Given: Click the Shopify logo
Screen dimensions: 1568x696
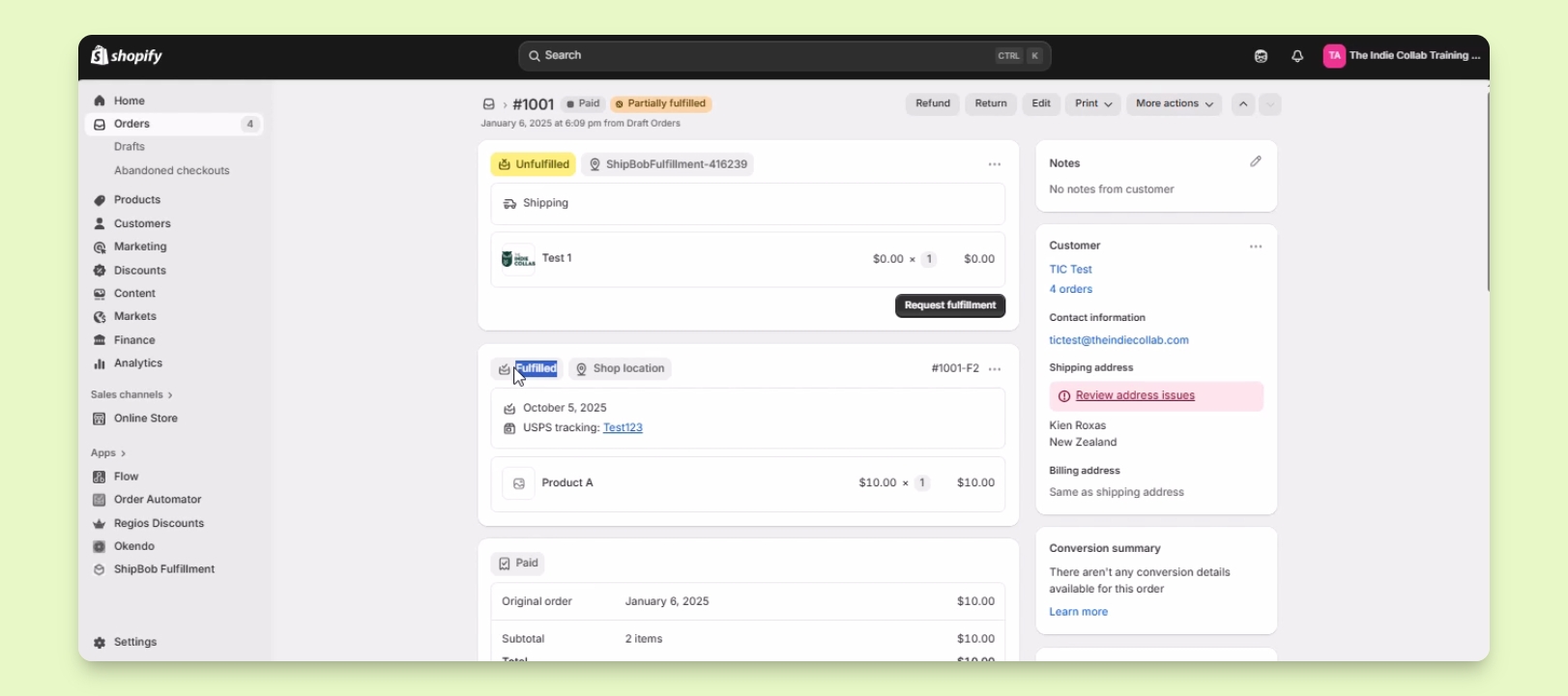Looking at the screenshot, I should (x=127, y=56).
